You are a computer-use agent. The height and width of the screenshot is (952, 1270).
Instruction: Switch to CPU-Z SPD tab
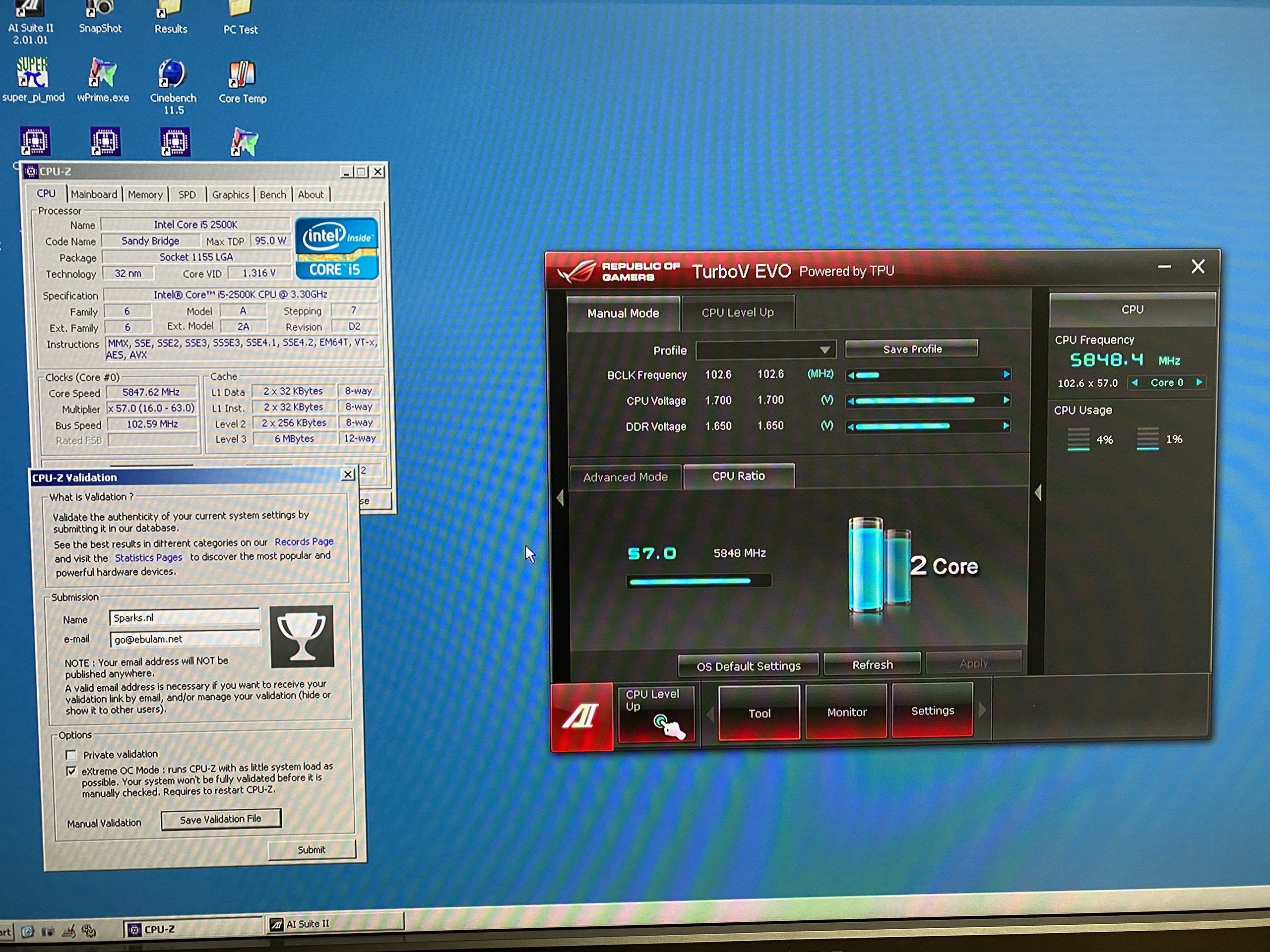[187, 194]
